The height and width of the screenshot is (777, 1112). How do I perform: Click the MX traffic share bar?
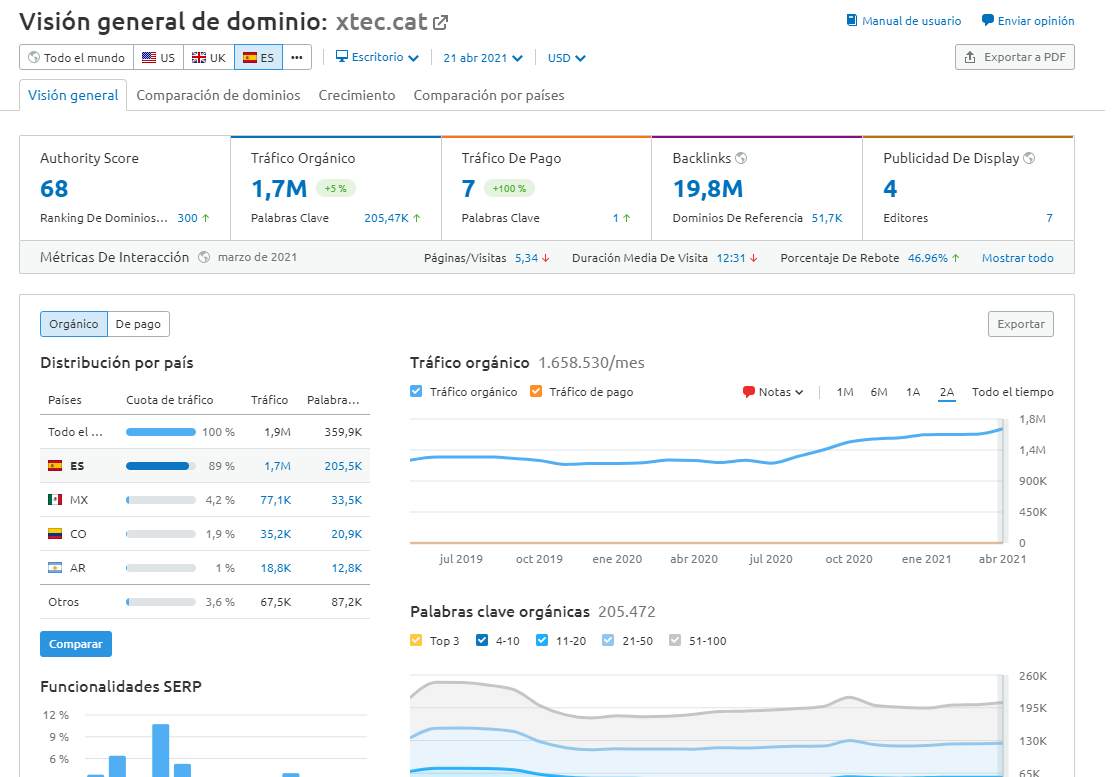click(160, 500)
